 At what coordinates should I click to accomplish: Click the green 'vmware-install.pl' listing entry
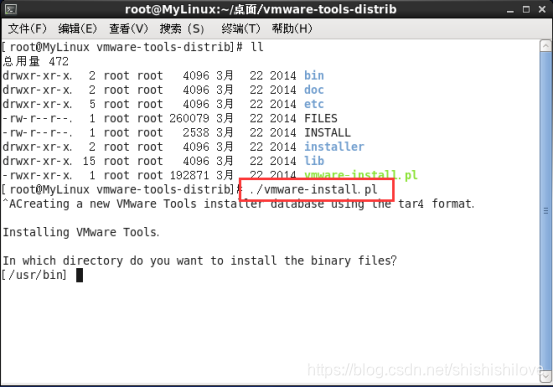[x=361, y=175]
